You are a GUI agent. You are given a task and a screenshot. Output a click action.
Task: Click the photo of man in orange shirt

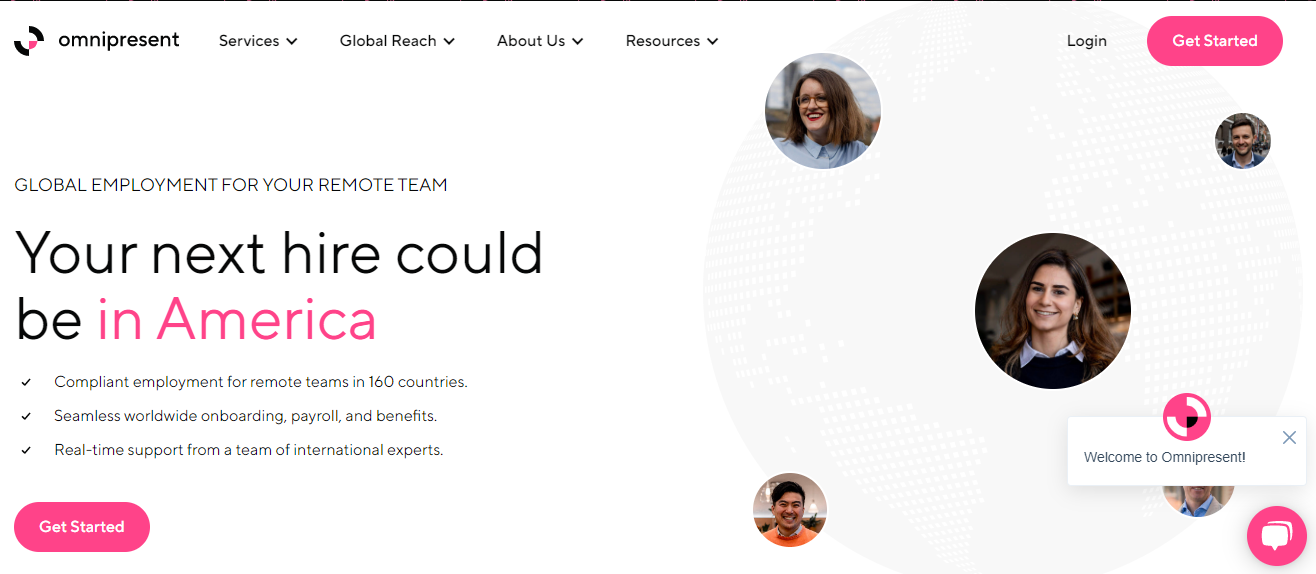(790, 510)
